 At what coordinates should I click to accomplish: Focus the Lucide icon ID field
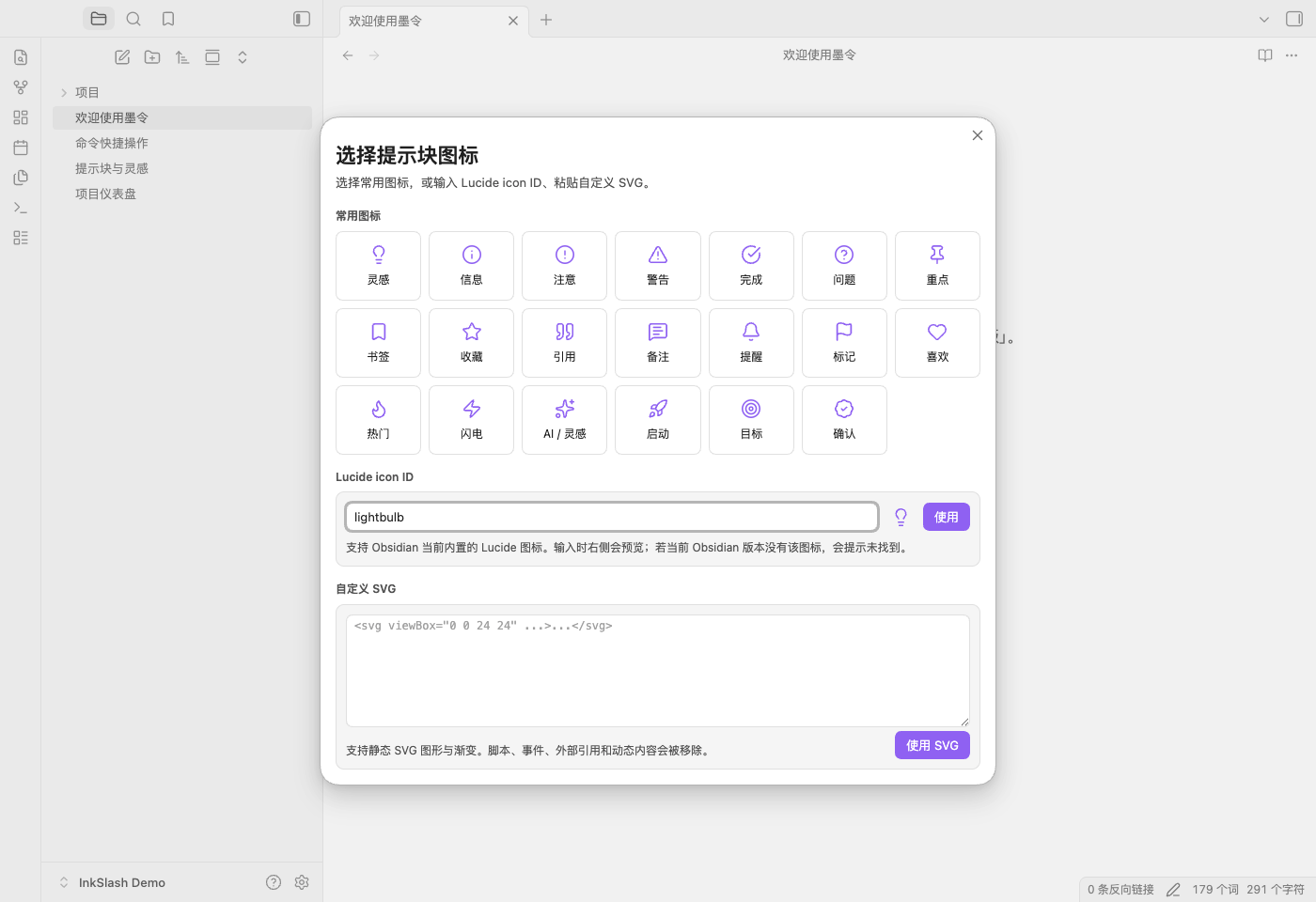tap(612, 517)
